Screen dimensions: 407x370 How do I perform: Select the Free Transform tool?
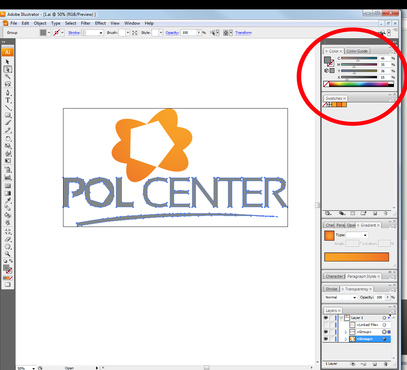coord(7,162)
